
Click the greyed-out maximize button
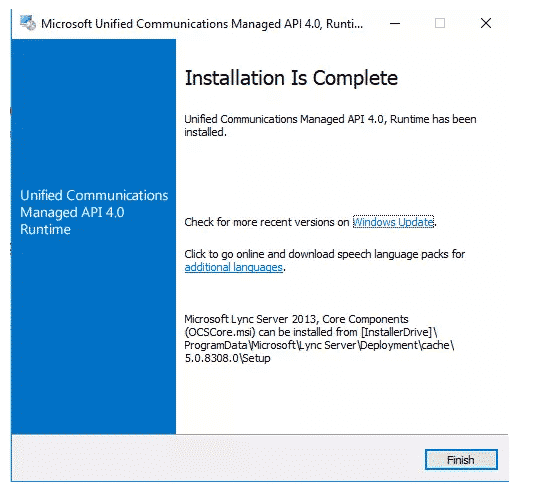[x=440, y=24]
